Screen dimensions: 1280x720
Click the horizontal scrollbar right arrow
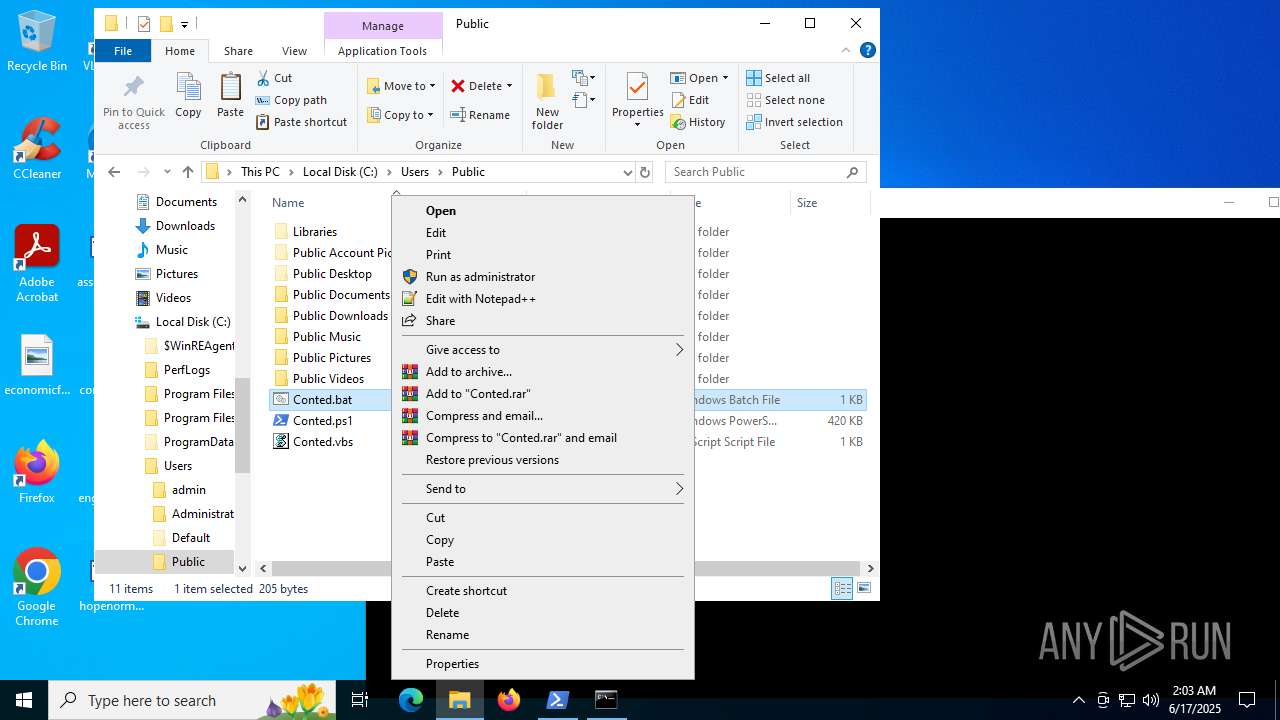870,568
